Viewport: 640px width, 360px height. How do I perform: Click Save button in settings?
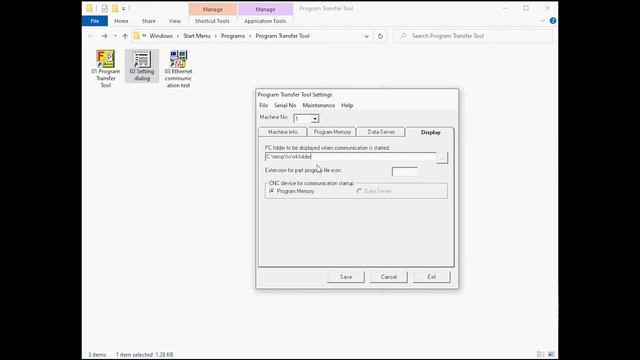[346, 277]
